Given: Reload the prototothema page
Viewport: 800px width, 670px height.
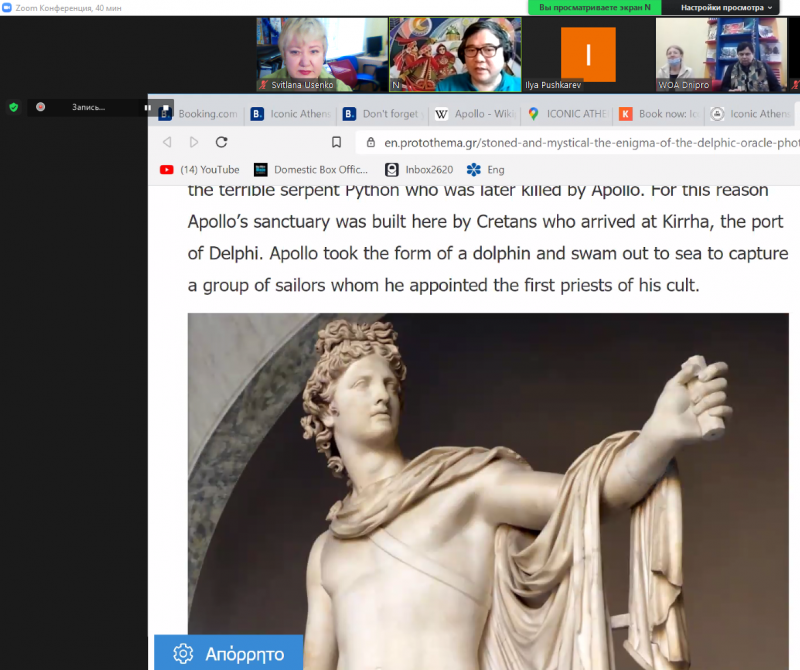Looking at the screenshot, I should (x=221, y=142).
